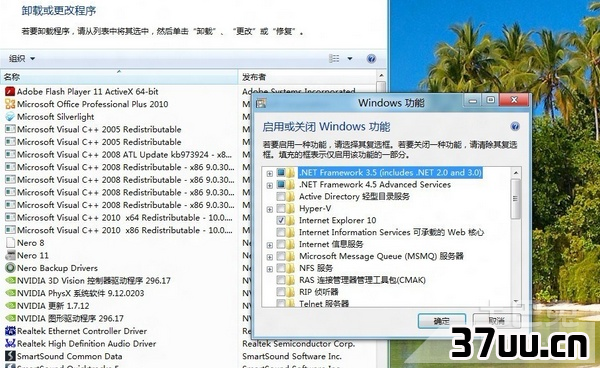Screen dimensions: 600x368
Task: Expand the Internet 信息服务 tree node
Action: coord(270,245)
